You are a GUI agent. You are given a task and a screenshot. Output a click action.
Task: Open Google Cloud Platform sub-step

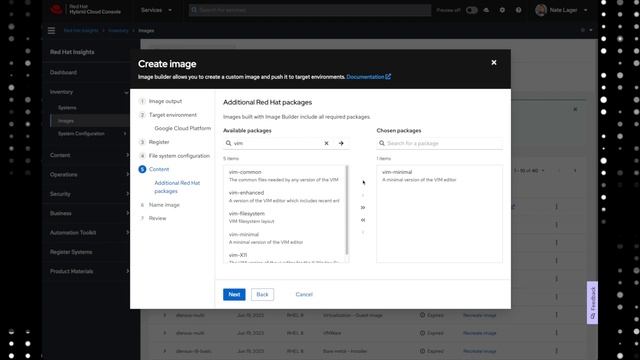(182, 128)
